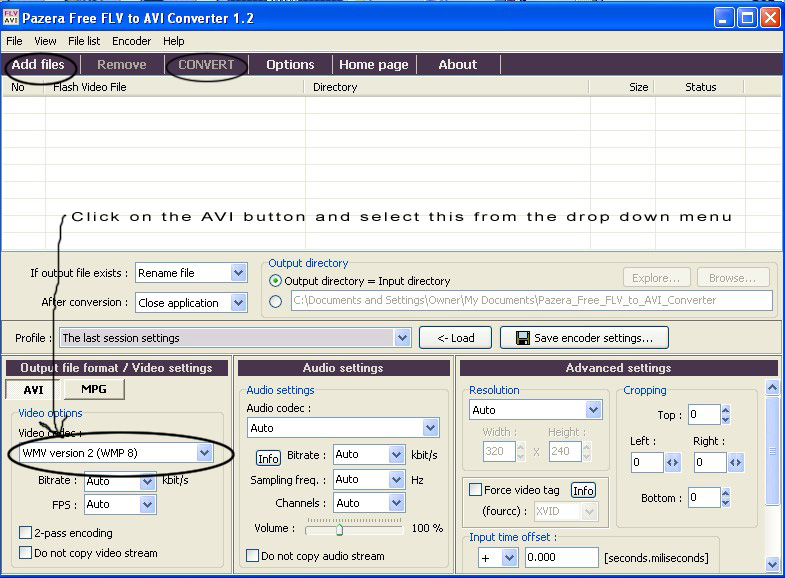Open the Options toolbar item
The image size is (785, 578).
(290, 65)
